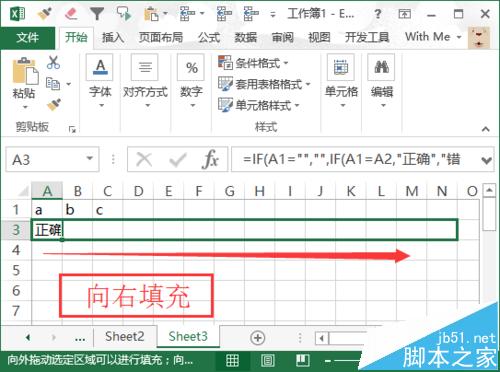Click the Excel application icon
Screen dimensions: 500x372
coord(18,14)
